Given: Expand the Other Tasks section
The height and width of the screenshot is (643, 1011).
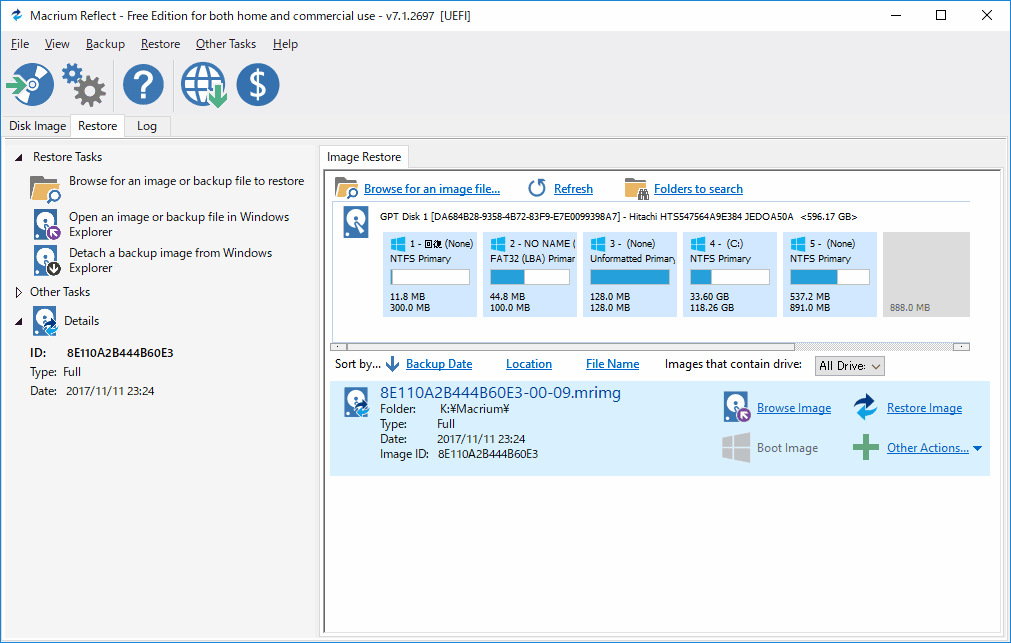Looking at the screenshot, I should (x=19, y=292).
